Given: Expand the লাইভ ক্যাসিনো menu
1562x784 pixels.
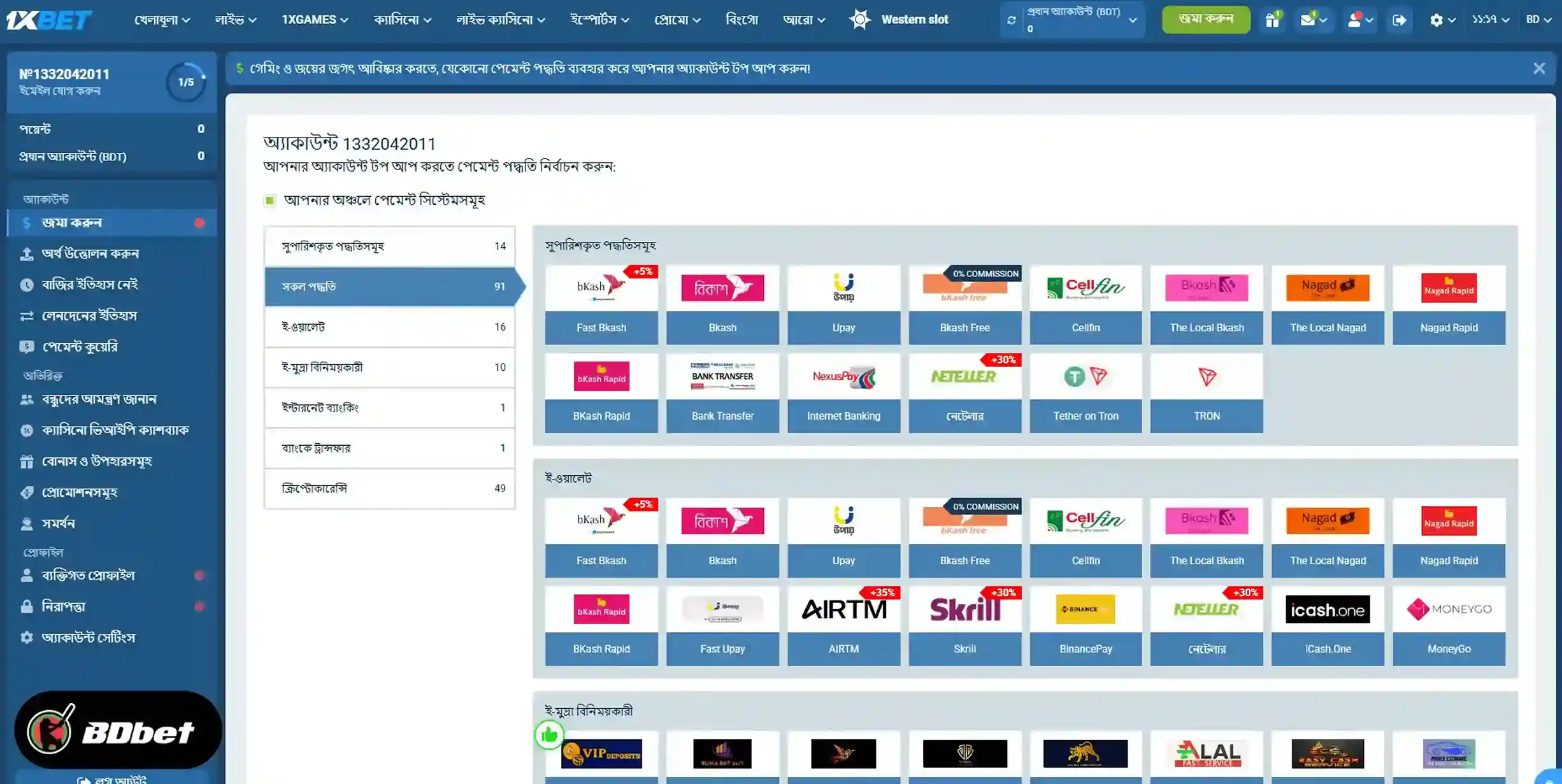Looking at the screenshot, I should [501, 20].
